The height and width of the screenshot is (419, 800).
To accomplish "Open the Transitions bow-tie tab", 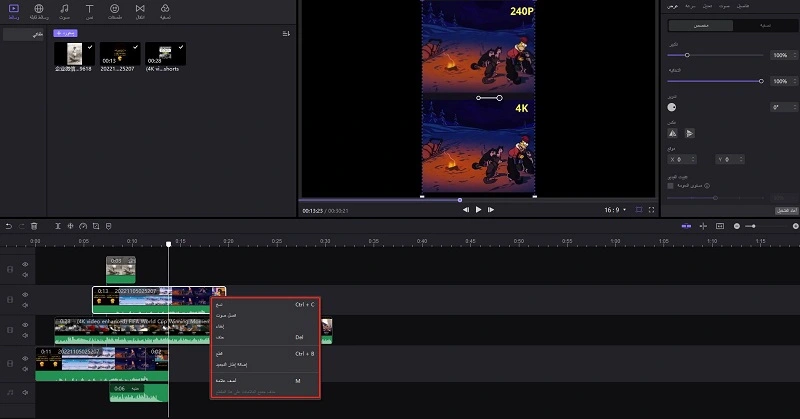I will tap(140, 11).
